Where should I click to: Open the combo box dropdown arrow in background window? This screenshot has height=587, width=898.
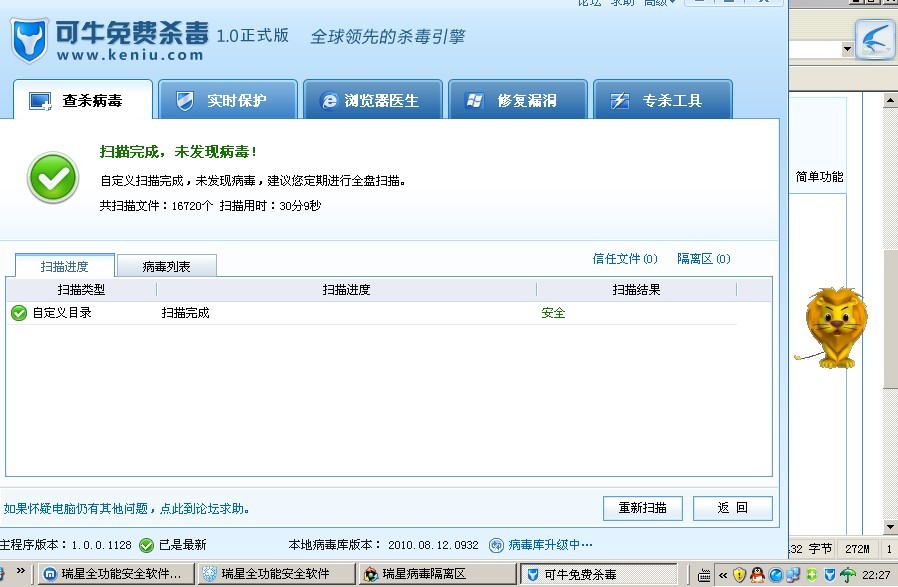point(848,49)
